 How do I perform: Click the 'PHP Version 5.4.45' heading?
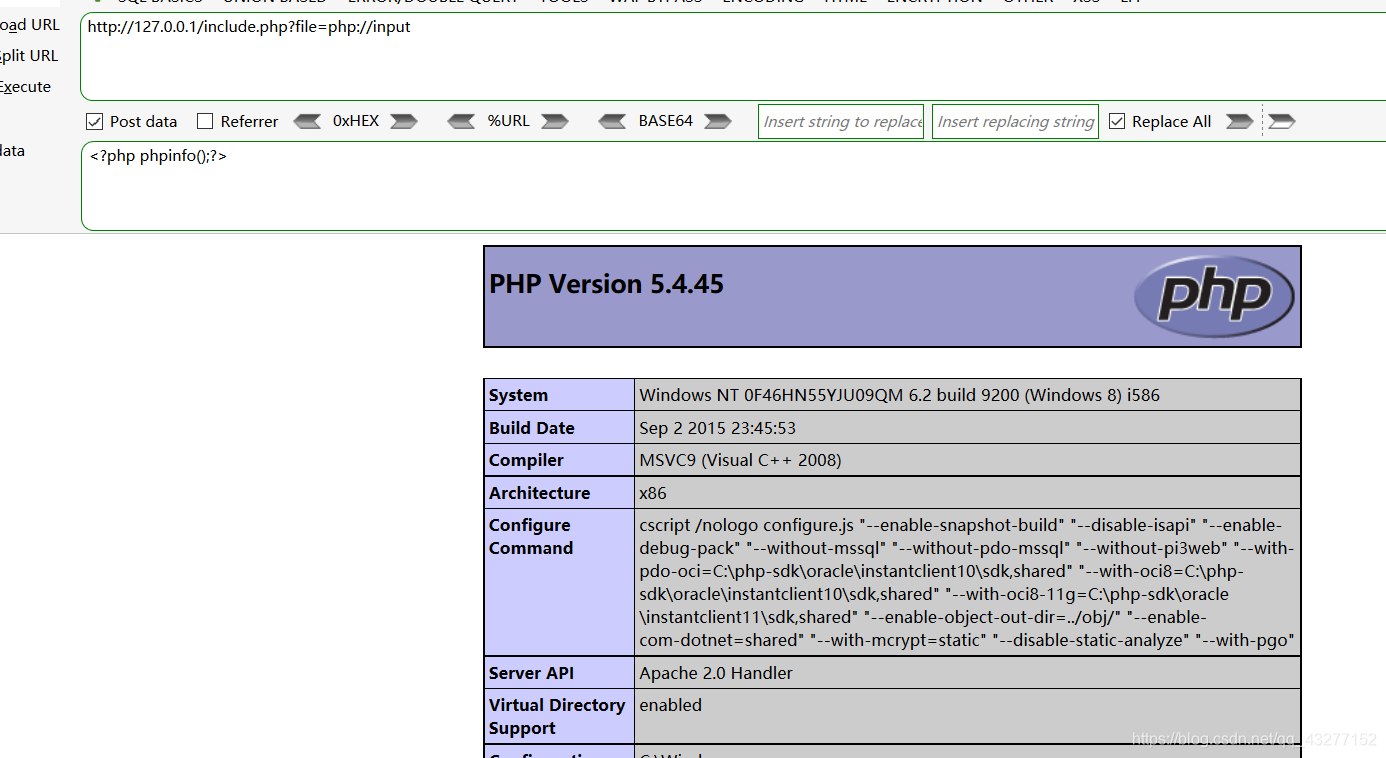[x=606, y=284]
